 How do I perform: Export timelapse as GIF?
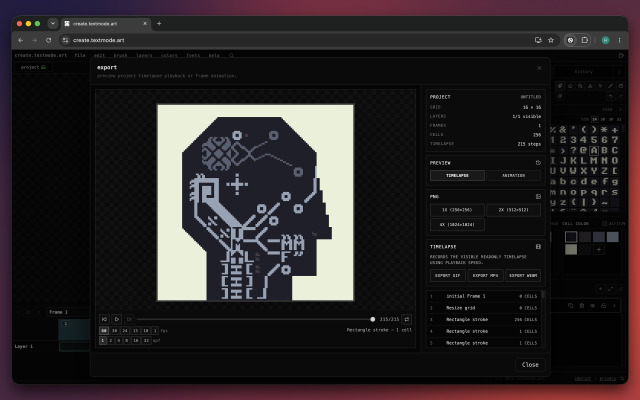coord(447,276)
